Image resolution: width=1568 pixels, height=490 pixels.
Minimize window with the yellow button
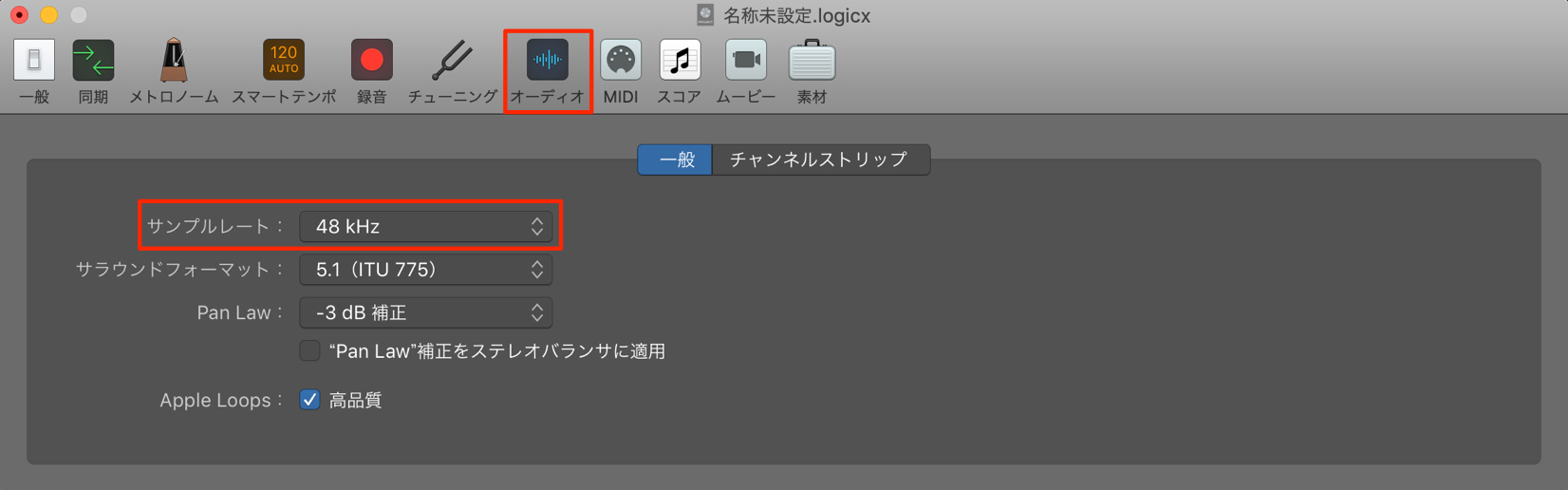49,15
